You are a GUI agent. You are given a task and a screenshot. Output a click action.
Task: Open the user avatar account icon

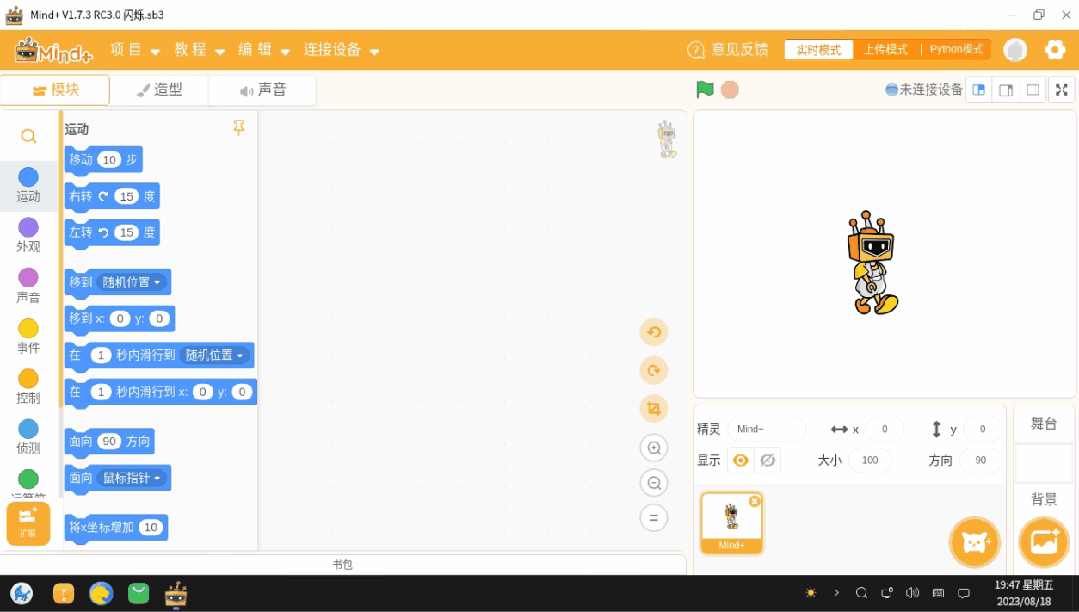(x=1015, y=50)
